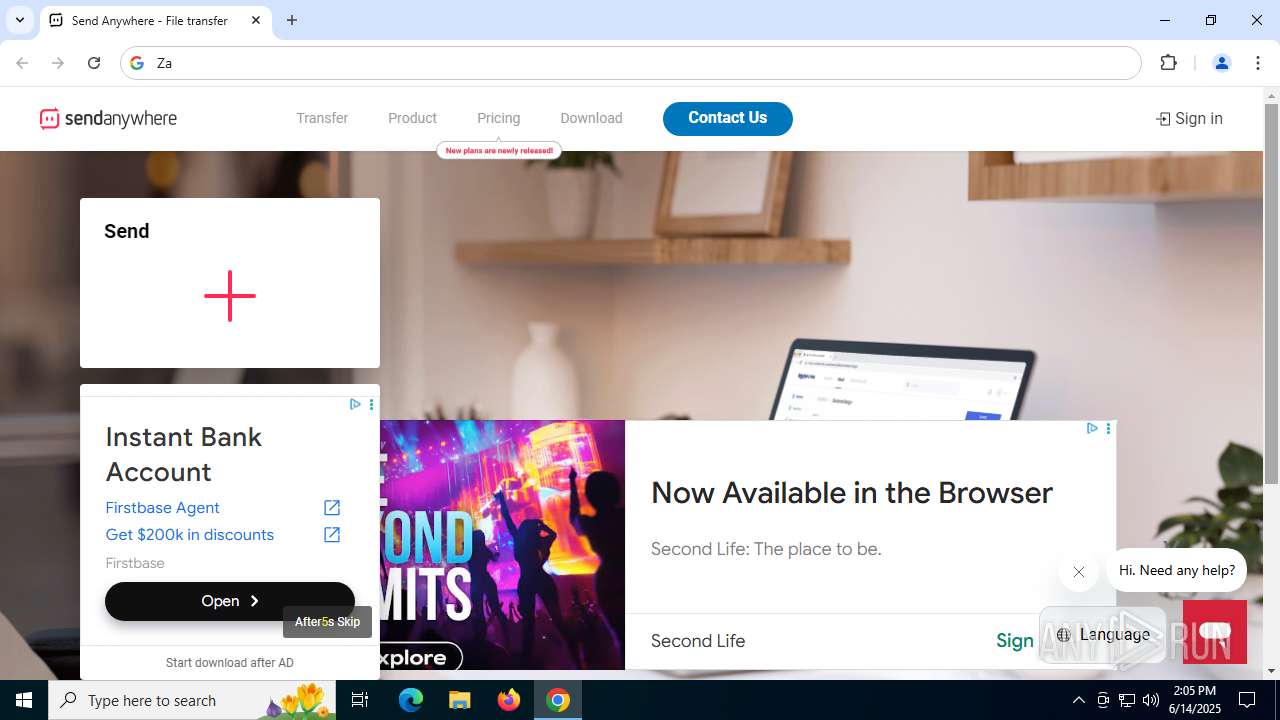The width and height of the screenshot is (1280, 720).
Task: Reload the current page
Action: pos(94,63)
